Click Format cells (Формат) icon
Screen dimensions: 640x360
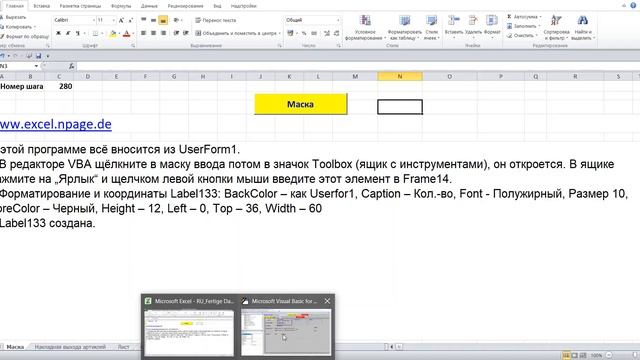pos(492,20)
